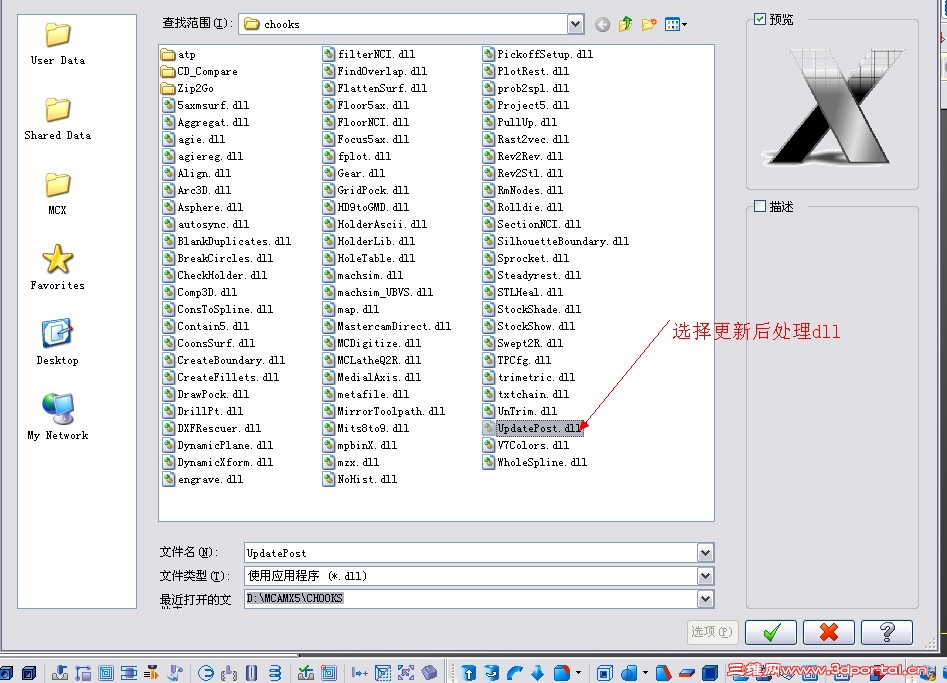Select the MirrorToolpath.dll file
The height and width of the screenshot is (683, 947).
pos(385,411)
